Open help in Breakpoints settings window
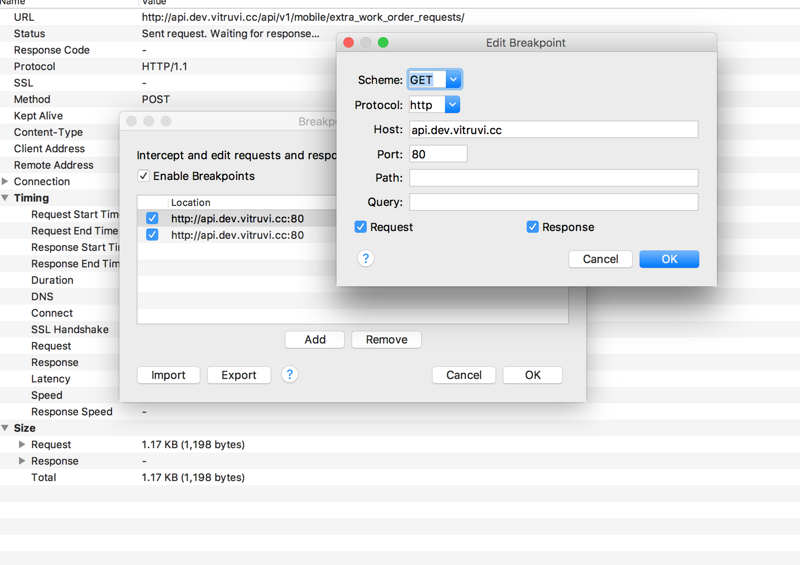The width and height of the screenshot is (800, 565). 289,375
